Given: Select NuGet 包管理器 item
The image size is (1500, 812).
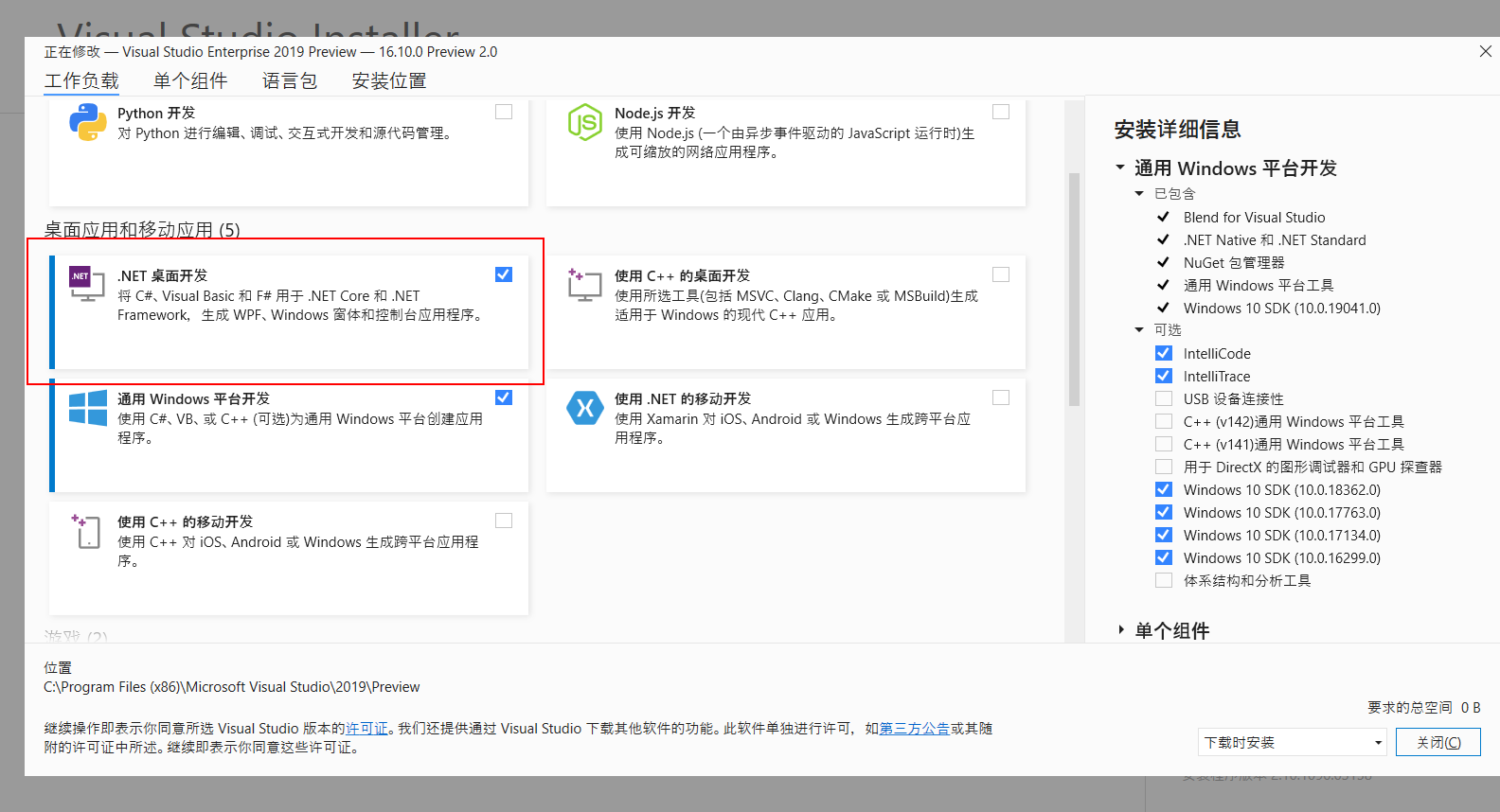Looking at the screenshot, I should click(1234, 263).
